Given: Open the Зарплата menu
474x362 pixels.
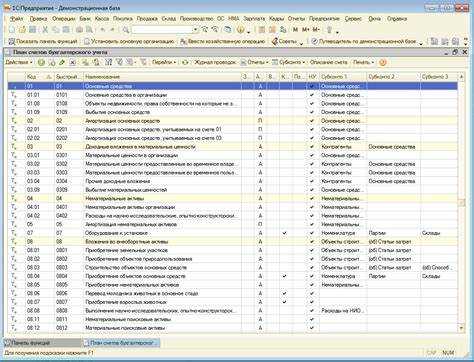Looking at the screenshot, I should coord(254,19).
